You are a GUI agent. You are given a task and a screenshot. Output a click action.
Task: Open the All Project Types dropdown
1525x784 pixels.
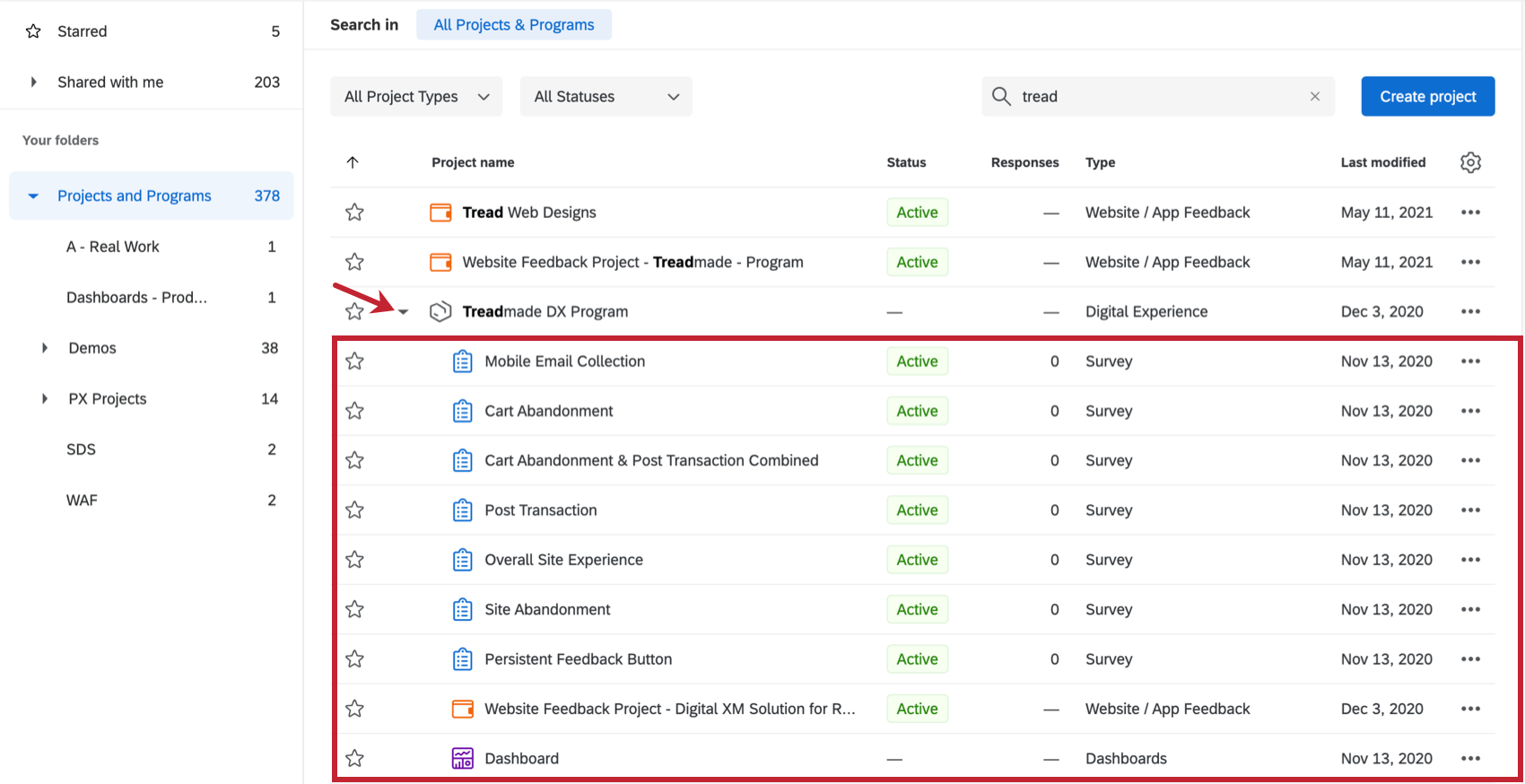tap(416, 96)
